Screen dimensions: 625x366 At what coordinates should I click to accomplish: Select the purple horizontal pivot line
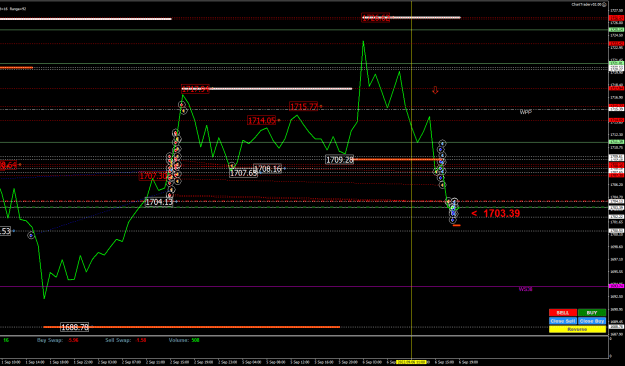(305, 286)
